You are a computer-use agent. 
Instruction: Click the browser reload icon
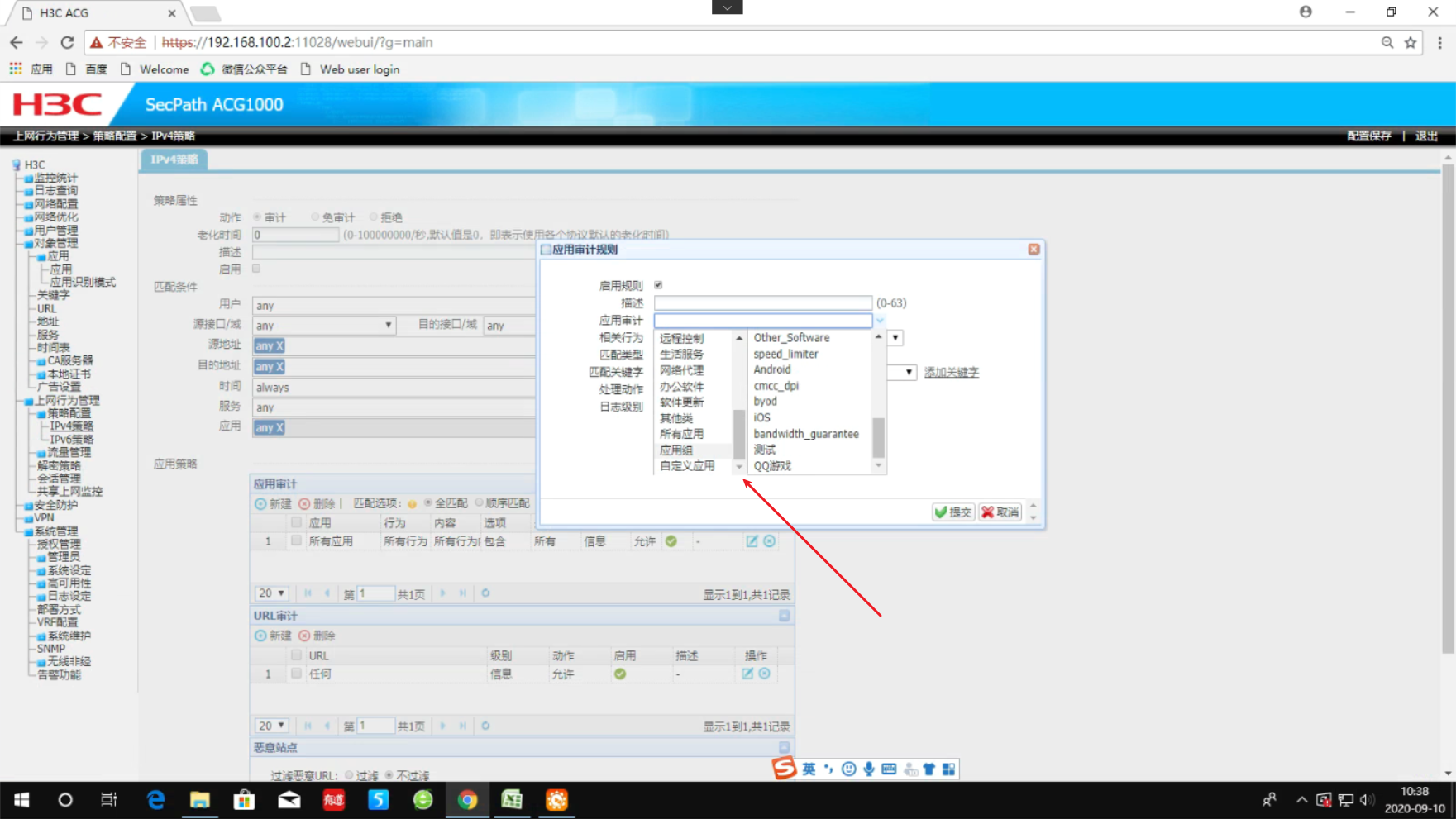pos(67,42)
